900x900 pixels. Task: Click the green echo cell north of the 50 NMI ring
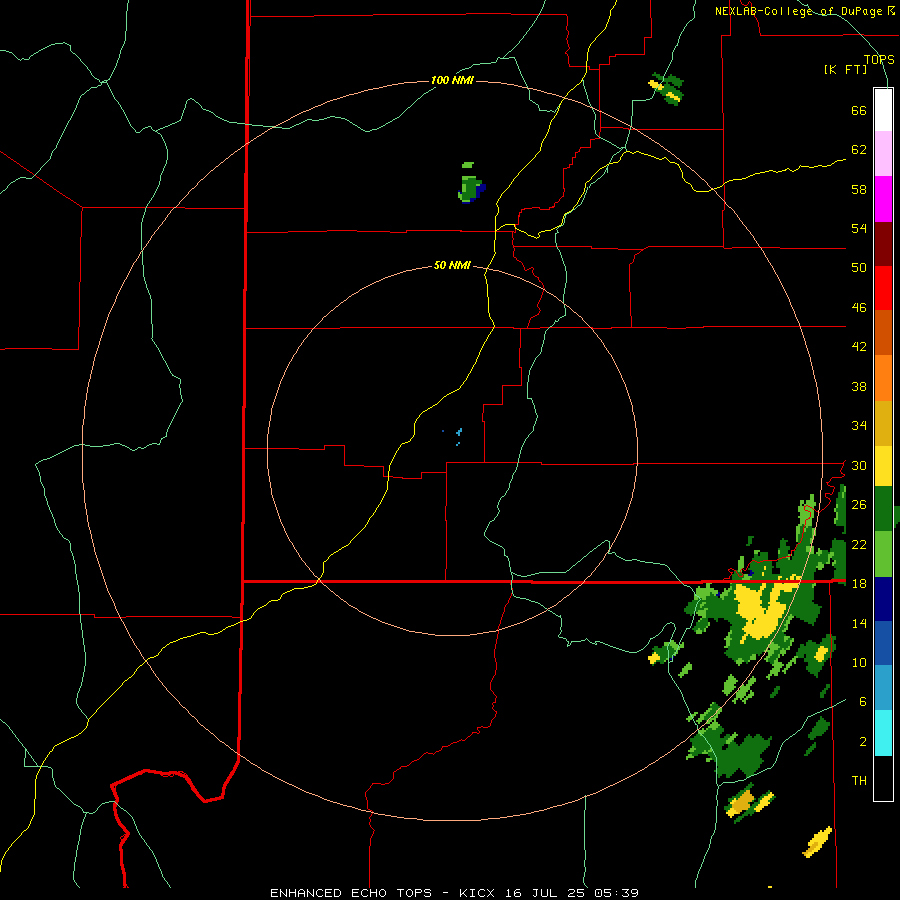click(470, 185)
